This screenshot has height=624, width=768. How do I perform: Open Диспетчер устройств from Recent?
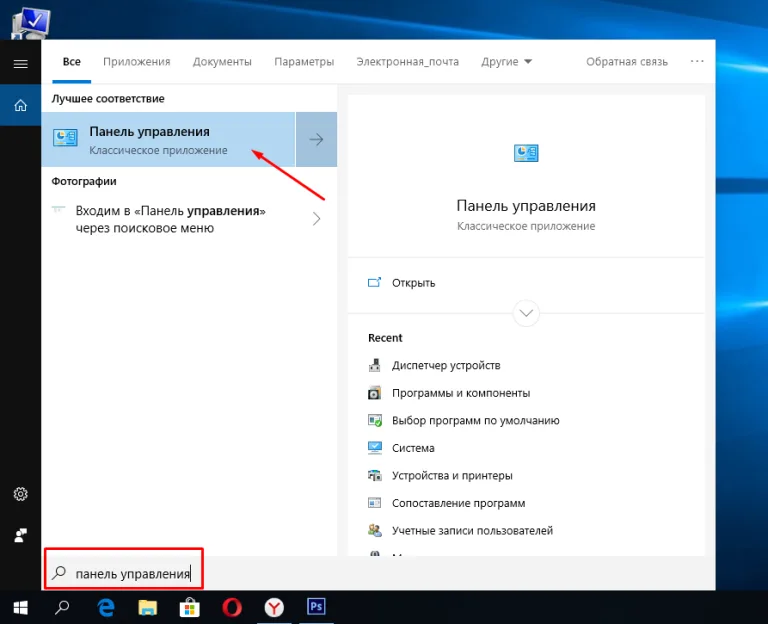(446, 365)
